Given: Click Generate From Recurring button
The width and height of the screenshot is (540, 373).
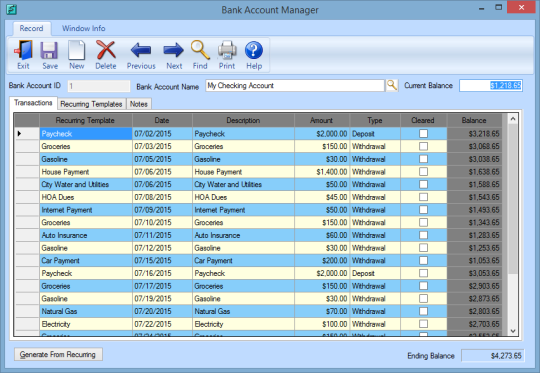Looking at the screenshot, I should click(x=58, y=354).
